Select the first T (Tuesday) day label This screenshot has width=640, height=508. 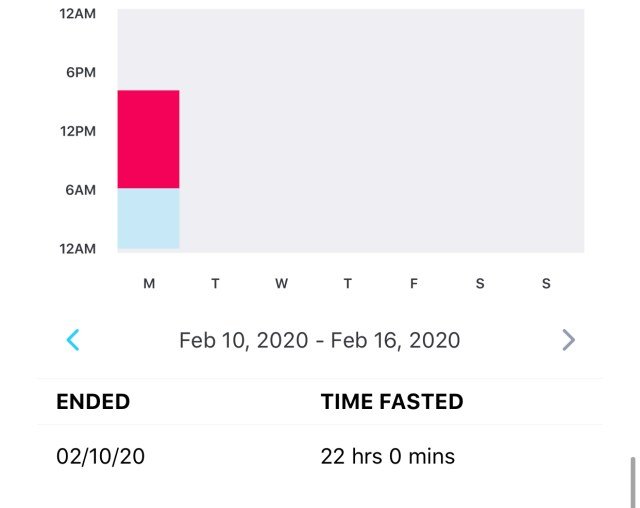coord(215,283)
